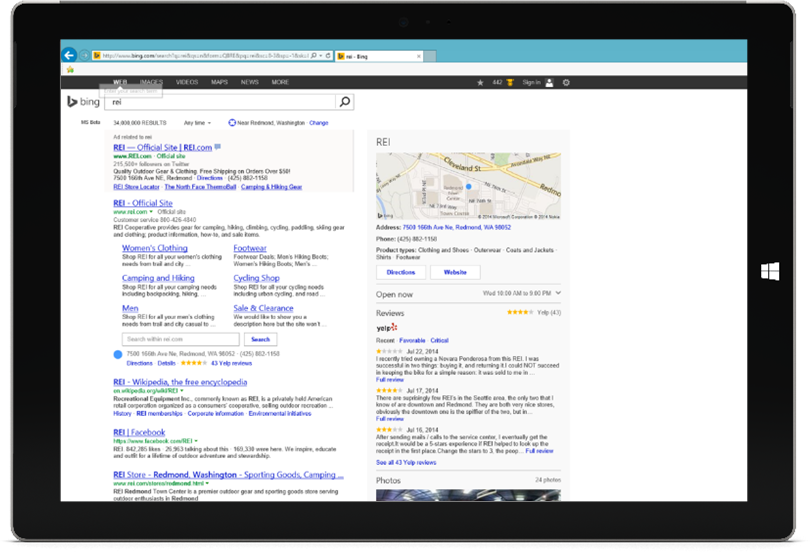Viewport: 810px width, 553px height.
Task: Open Bing settings gear icon
Action: 566,82
